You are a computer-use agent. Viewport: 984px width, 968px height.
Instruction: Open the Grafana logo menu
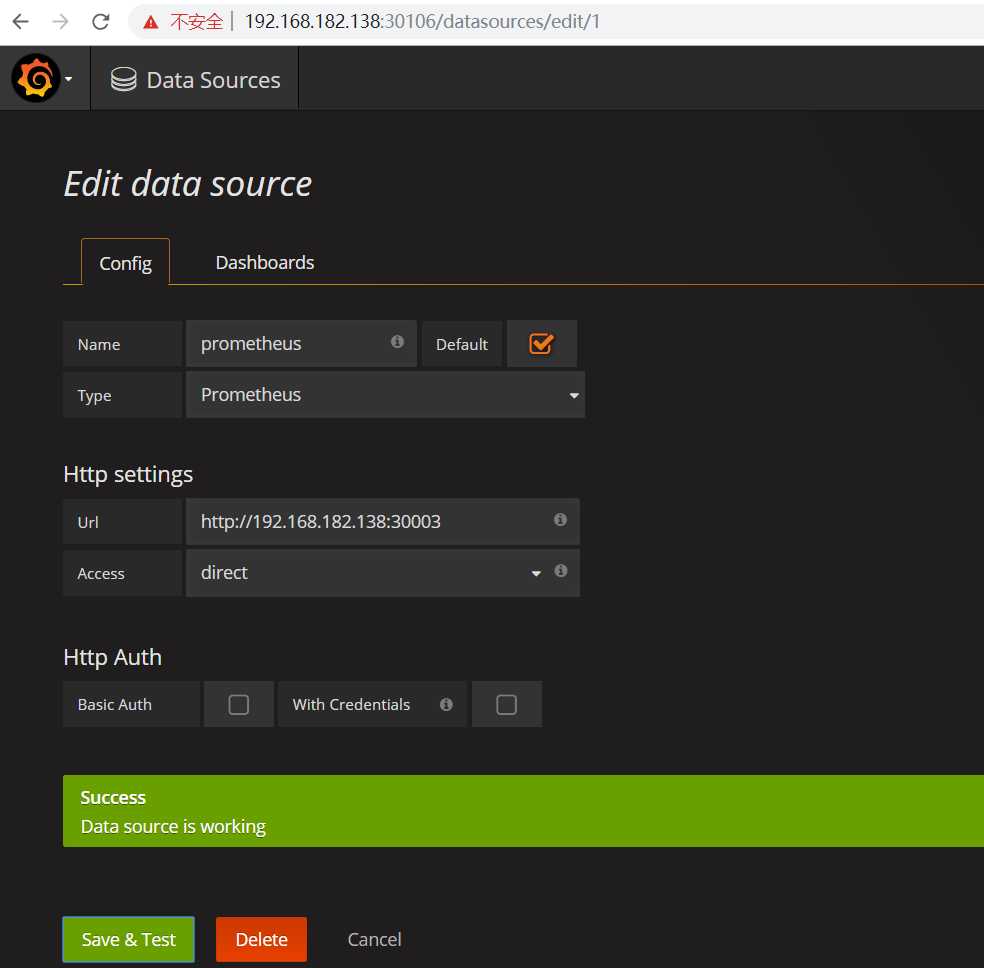[x=36, y=78]
